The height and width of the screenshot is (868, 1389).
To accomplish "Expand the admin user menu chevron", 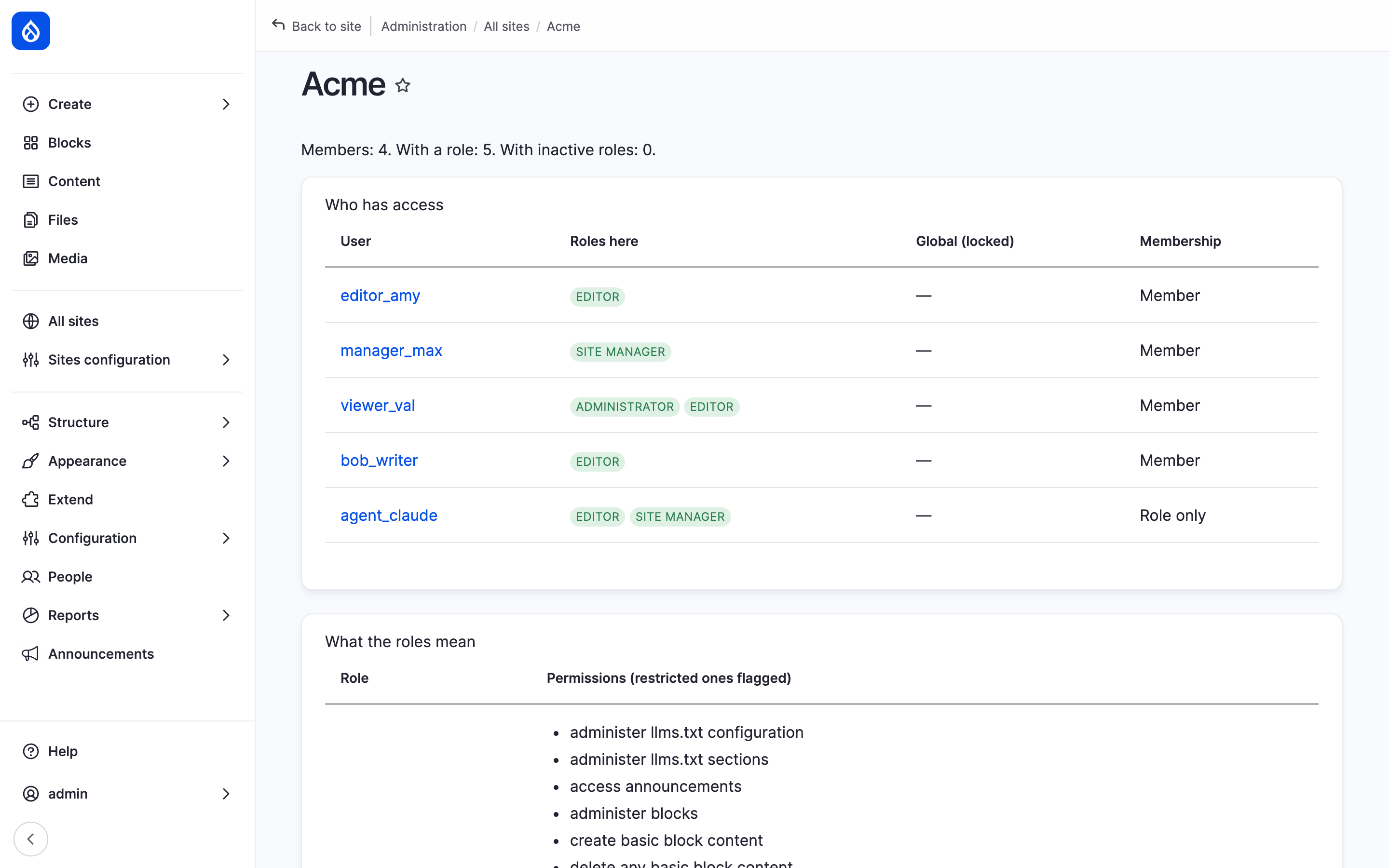I will (x=226, y=793).
